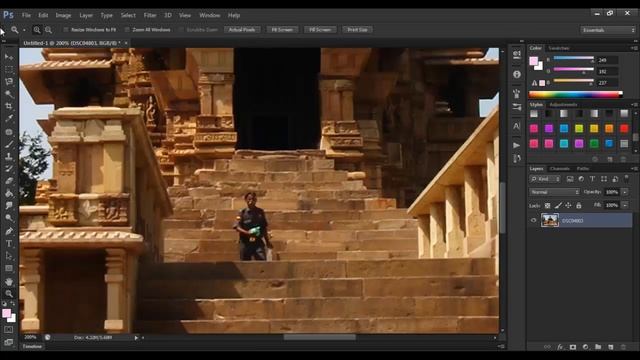Select the Move tool
Image resolution: width=640 pixels, height=360 pixels.
pyautogui.click(x=9, y=57)
